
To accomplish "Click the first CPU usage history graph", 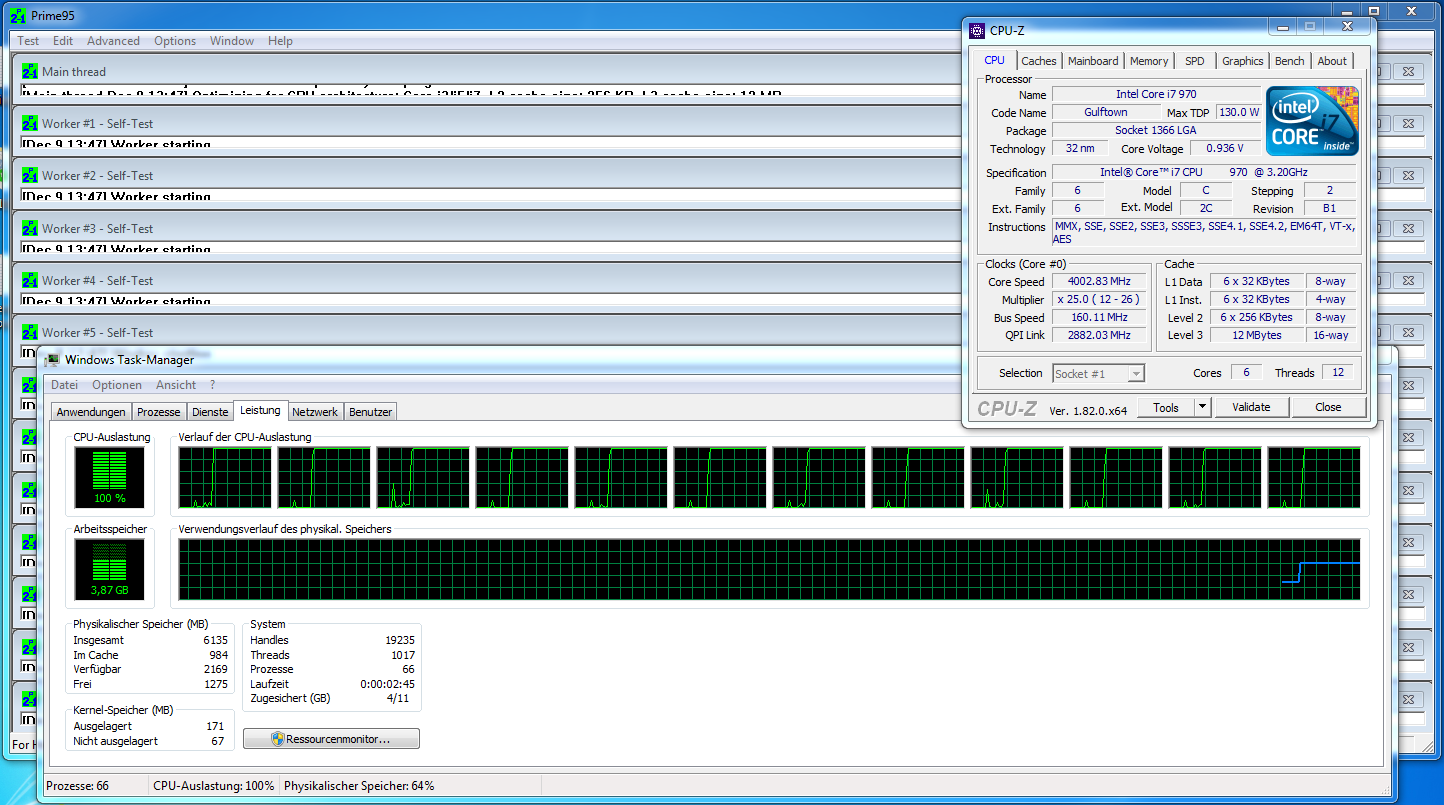I will click(225, 477).
